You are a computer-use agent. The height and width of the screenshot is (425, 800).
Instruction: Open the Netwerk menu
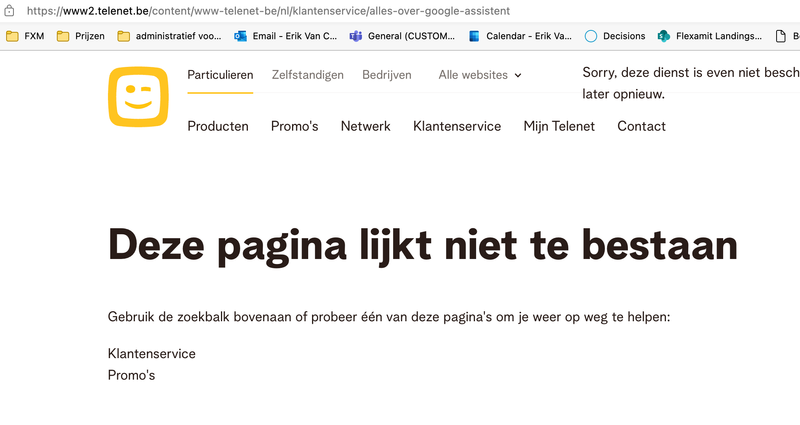click(x=365, y=126)
